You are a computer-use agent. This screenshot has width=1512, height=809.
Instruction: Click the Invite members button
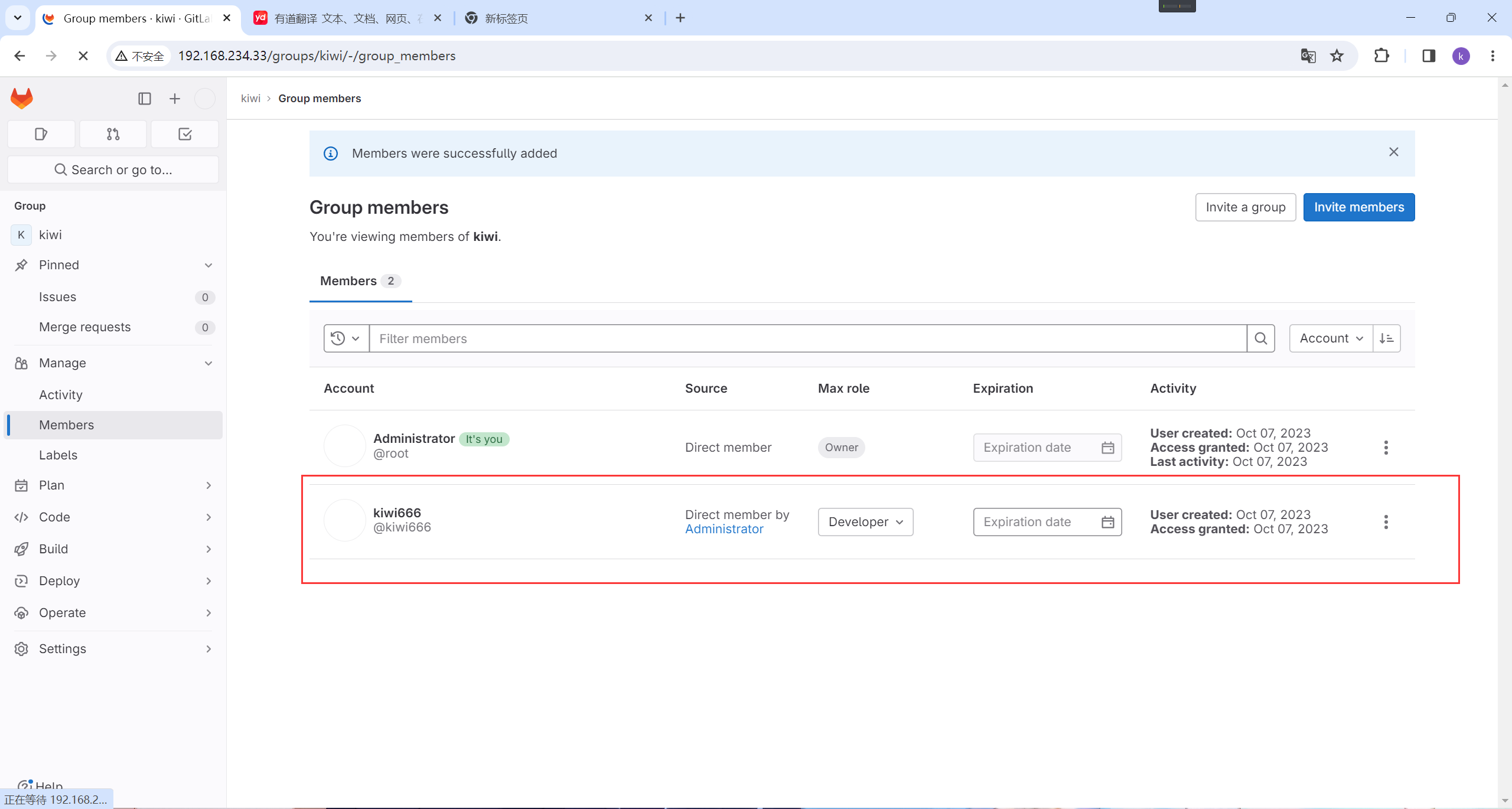pyautogui.click(x=1358, y=207)
